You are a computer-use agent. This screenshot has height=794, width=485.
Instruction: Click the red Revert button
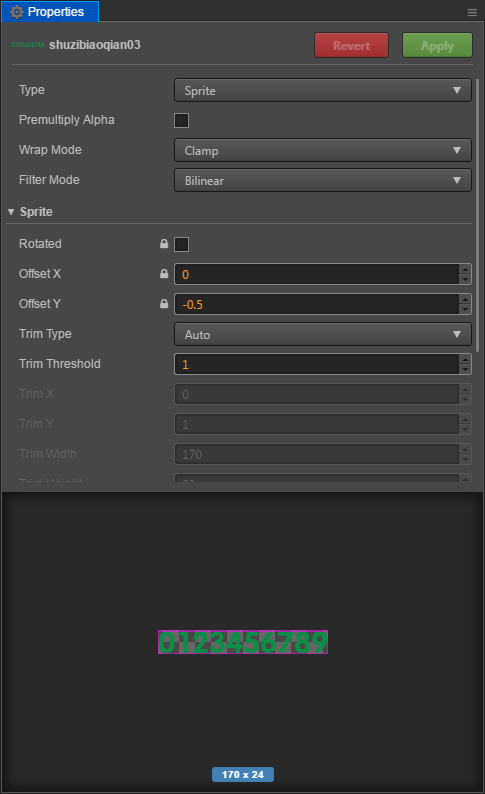click(x=351, y=46)
